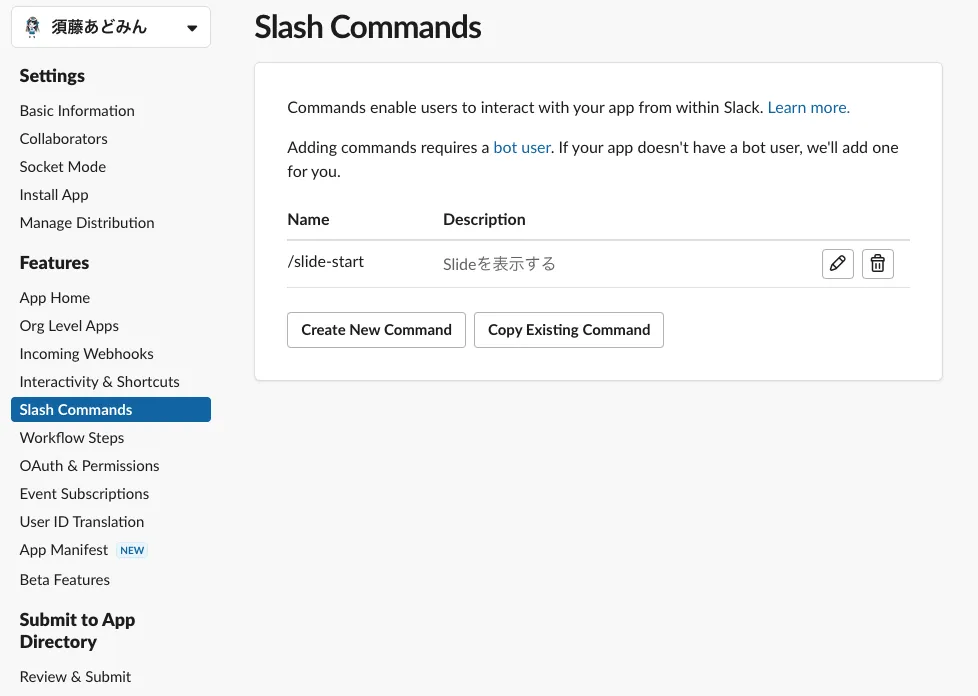
Task: Go to Review & Submit page
Action: click(75, 677)
